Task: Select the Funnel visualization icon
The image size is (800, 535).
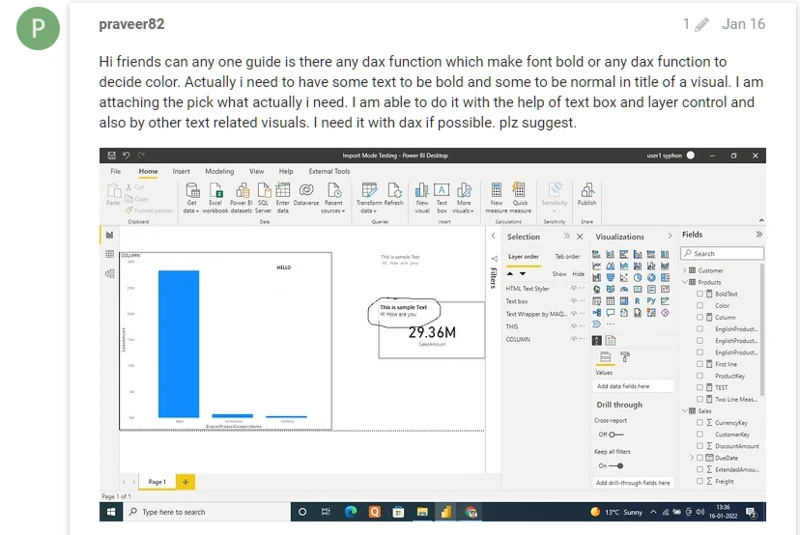Action: point(610,277)
